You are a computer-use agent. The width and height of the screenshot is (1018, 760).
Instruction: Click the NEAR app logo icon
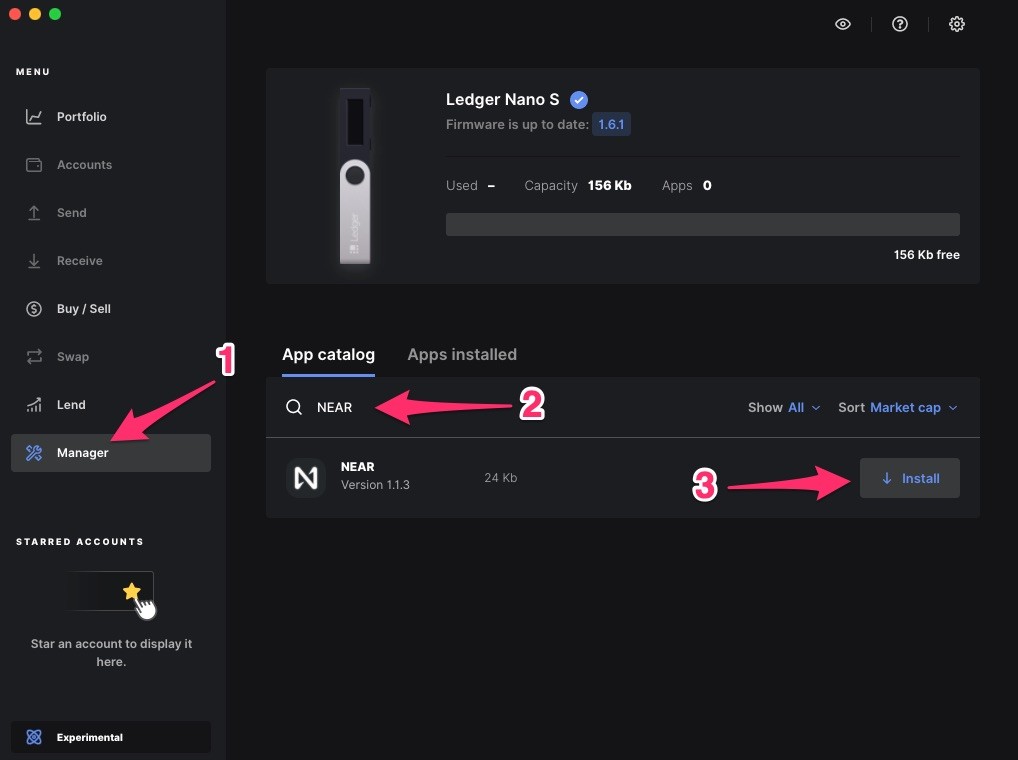point(306,478)
